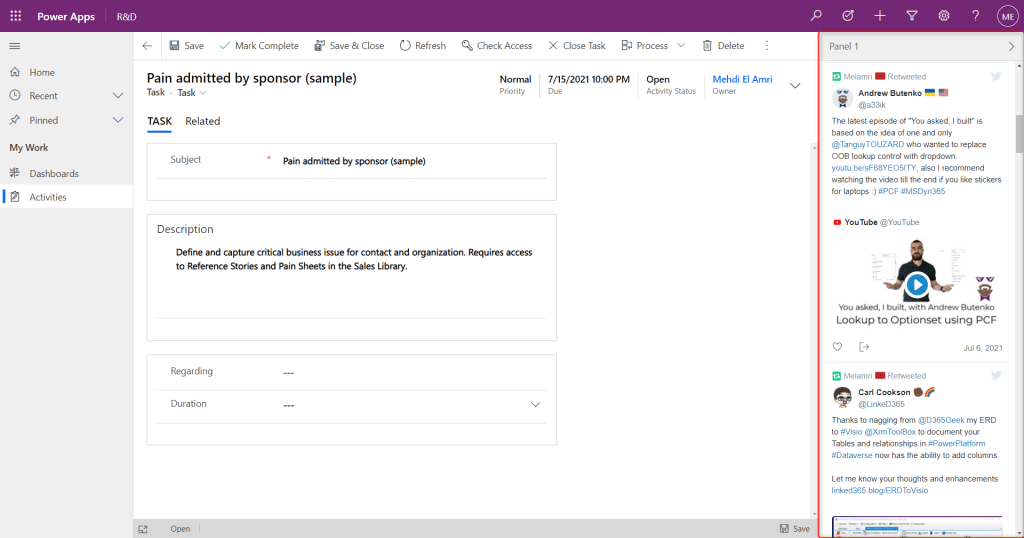Open Dashboards in the left navigation
The image size is (1024, 538).
(x=54, y=173)
